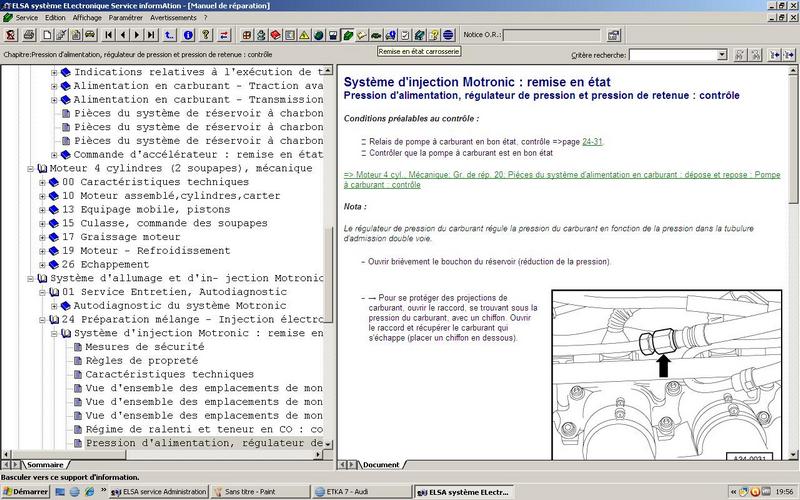Switch to 'ELSA service Administration' taskbar window

pos(159,492)
